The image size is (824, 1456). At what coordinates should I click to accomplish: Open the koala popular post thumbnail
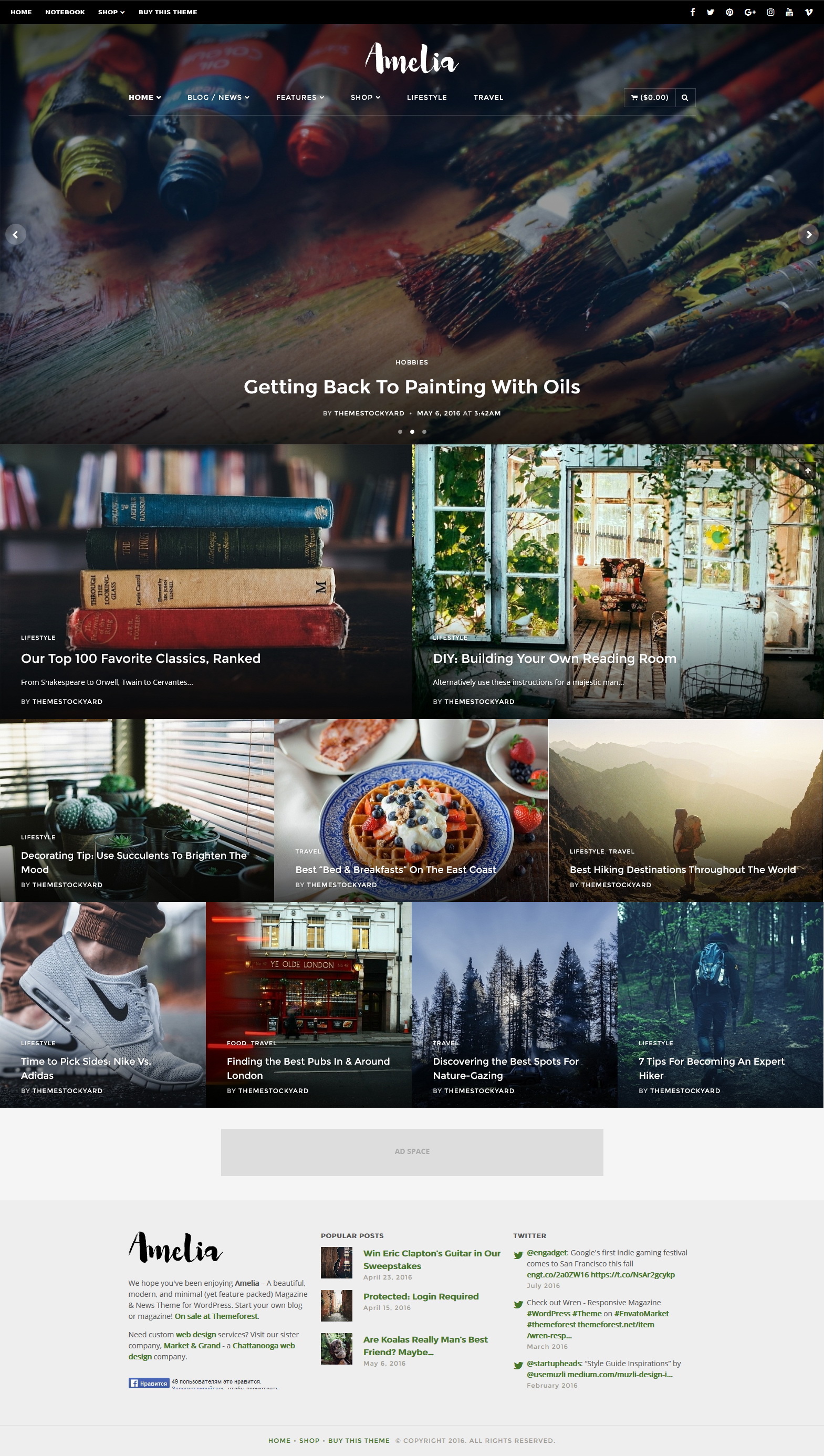pyautogui.click(x=336, y=1348)
